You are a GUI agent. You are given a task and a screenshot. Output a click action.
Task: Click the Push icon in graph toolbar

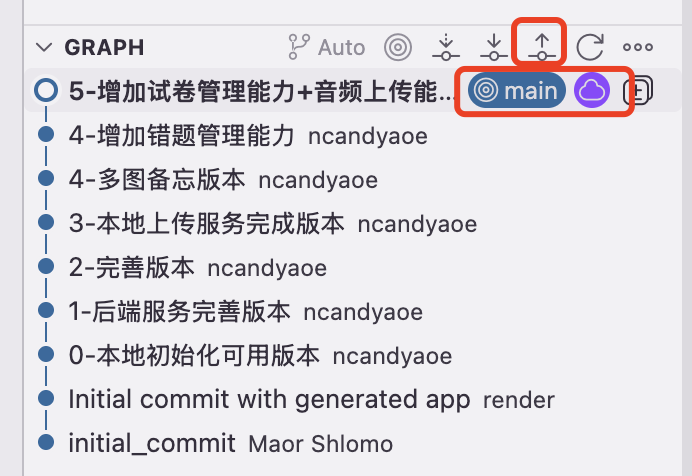pyautogui.click(x=542, y=47)
